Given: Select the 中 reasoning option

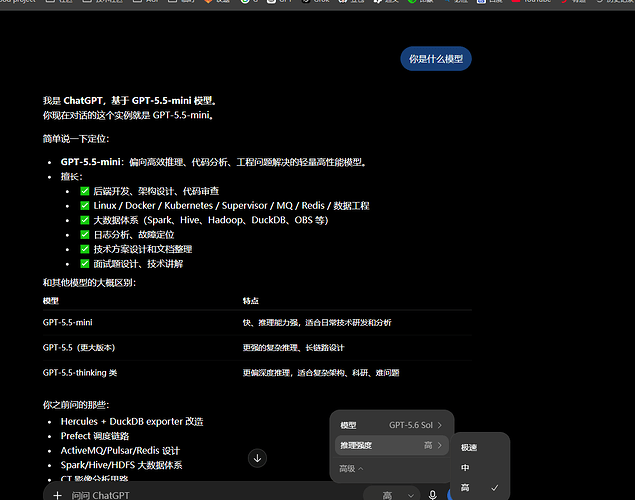Looking at the screenshot, I should pos(479,468).
